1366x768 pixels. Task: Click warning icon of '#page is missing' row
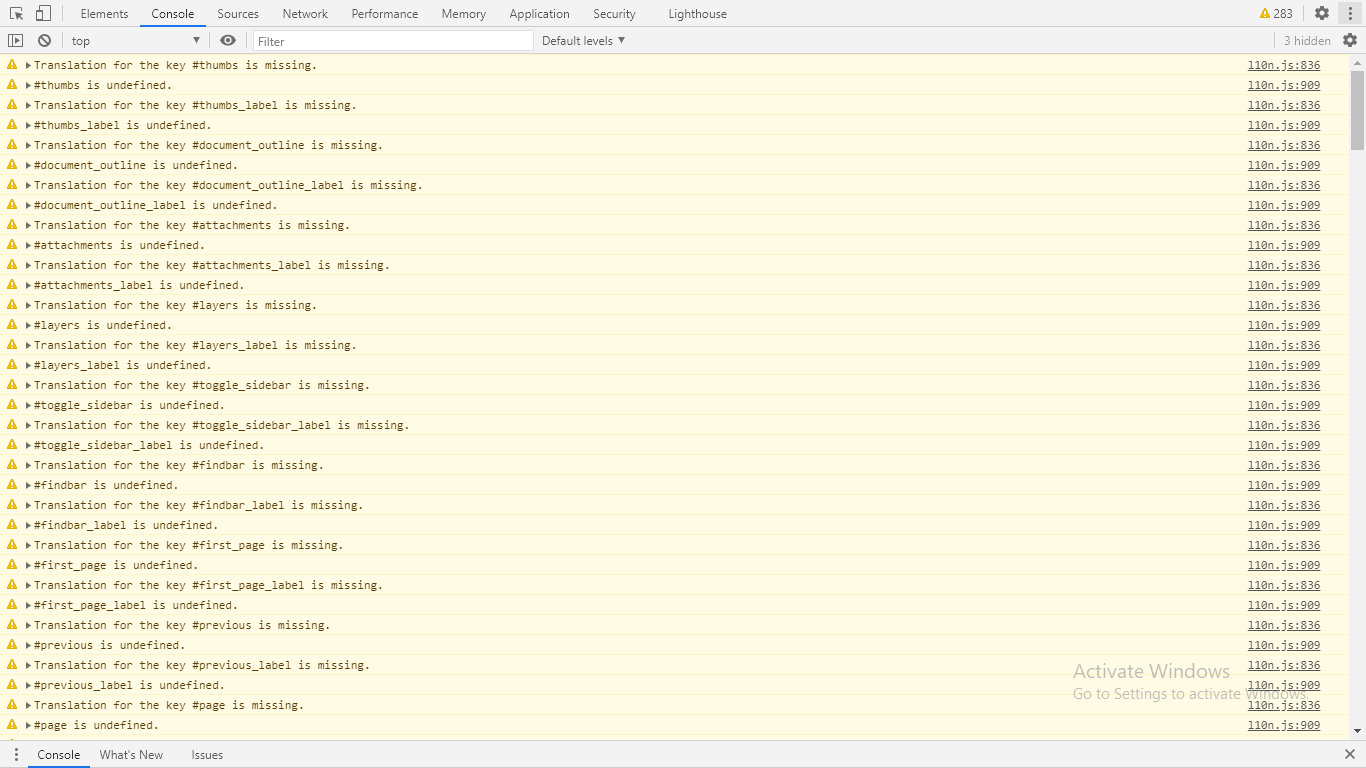click(x=12, y=705)
